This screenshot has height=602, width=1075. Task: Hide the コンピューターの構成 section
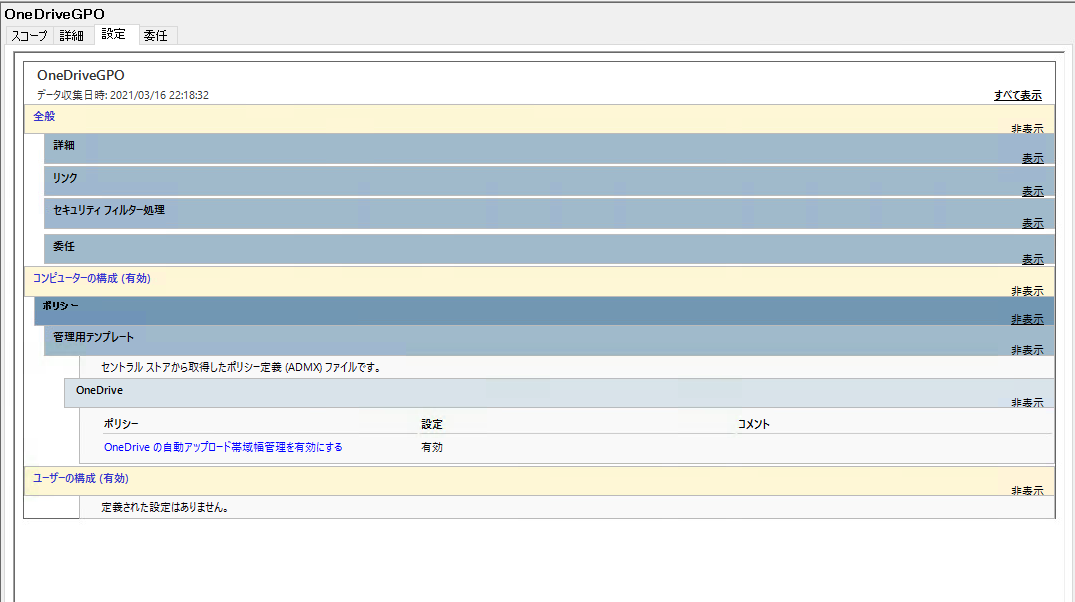click(1027, 291)
